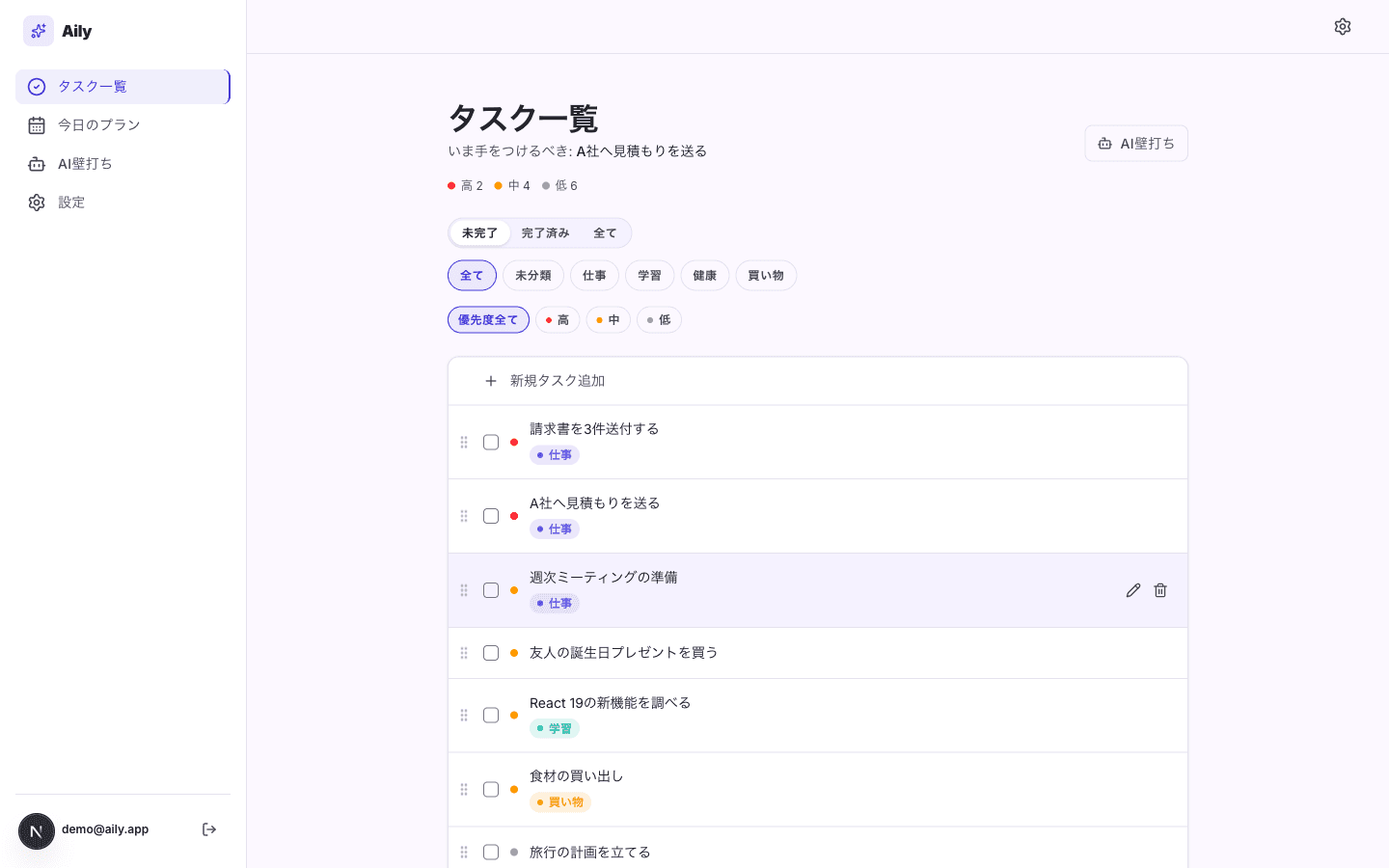The height and width of the screenshot is (868, 1389).
Task: Click the 仕事 tag under A社へ見積もりを送る
Action: click(x=555, y=529)
